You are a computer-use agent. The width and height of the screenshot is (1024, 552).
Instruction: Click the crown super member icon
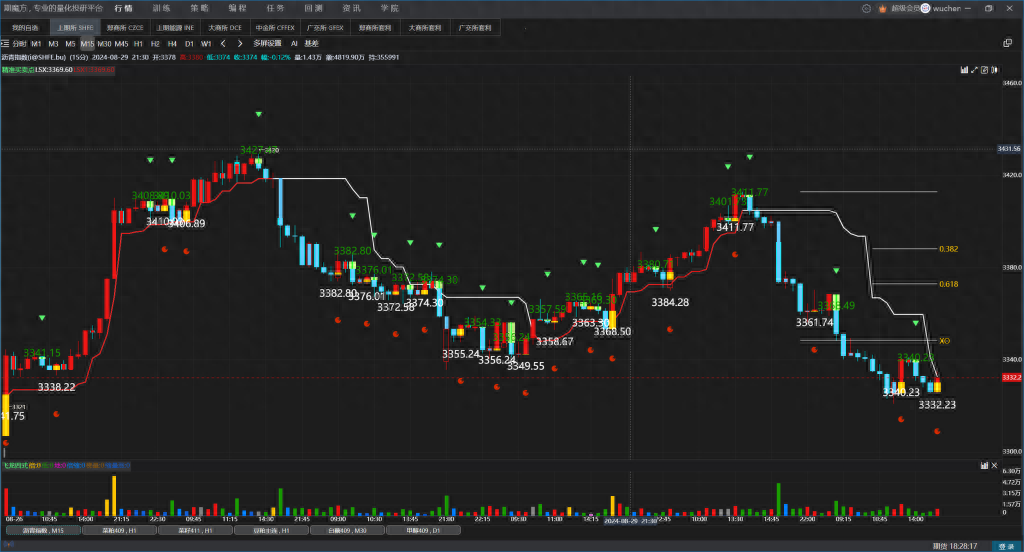pyautogui.click(x=883, y=8)
